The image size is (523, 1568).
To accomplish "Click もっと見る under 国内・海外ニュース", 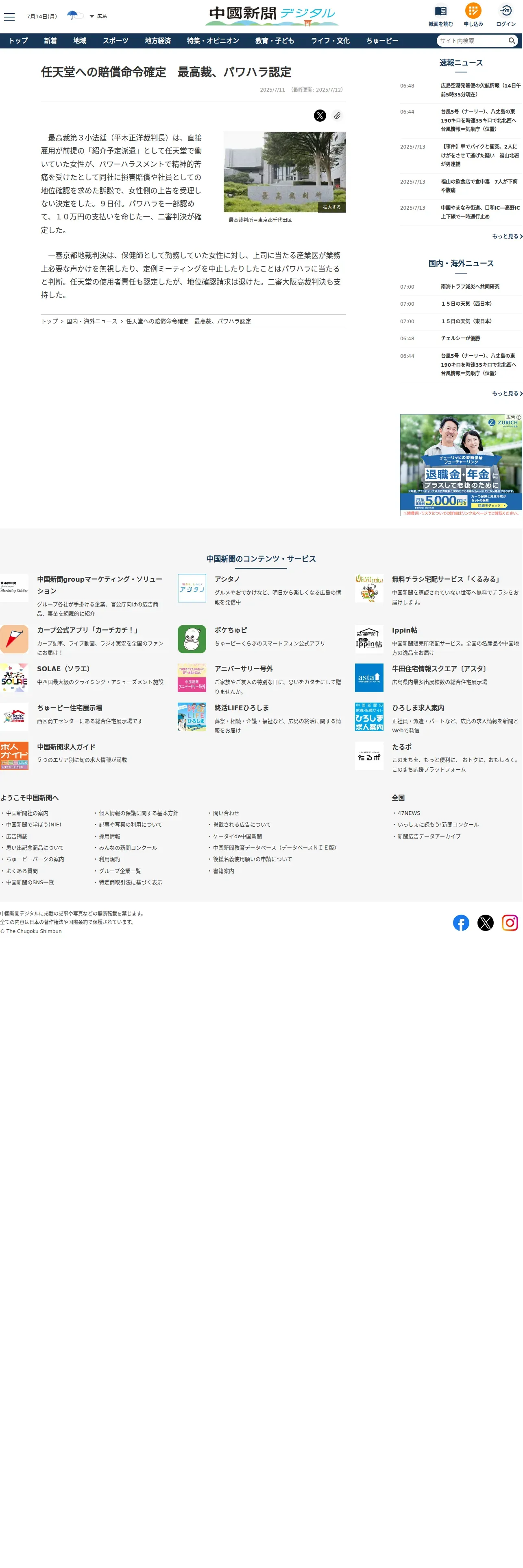I will click(507, 393).
